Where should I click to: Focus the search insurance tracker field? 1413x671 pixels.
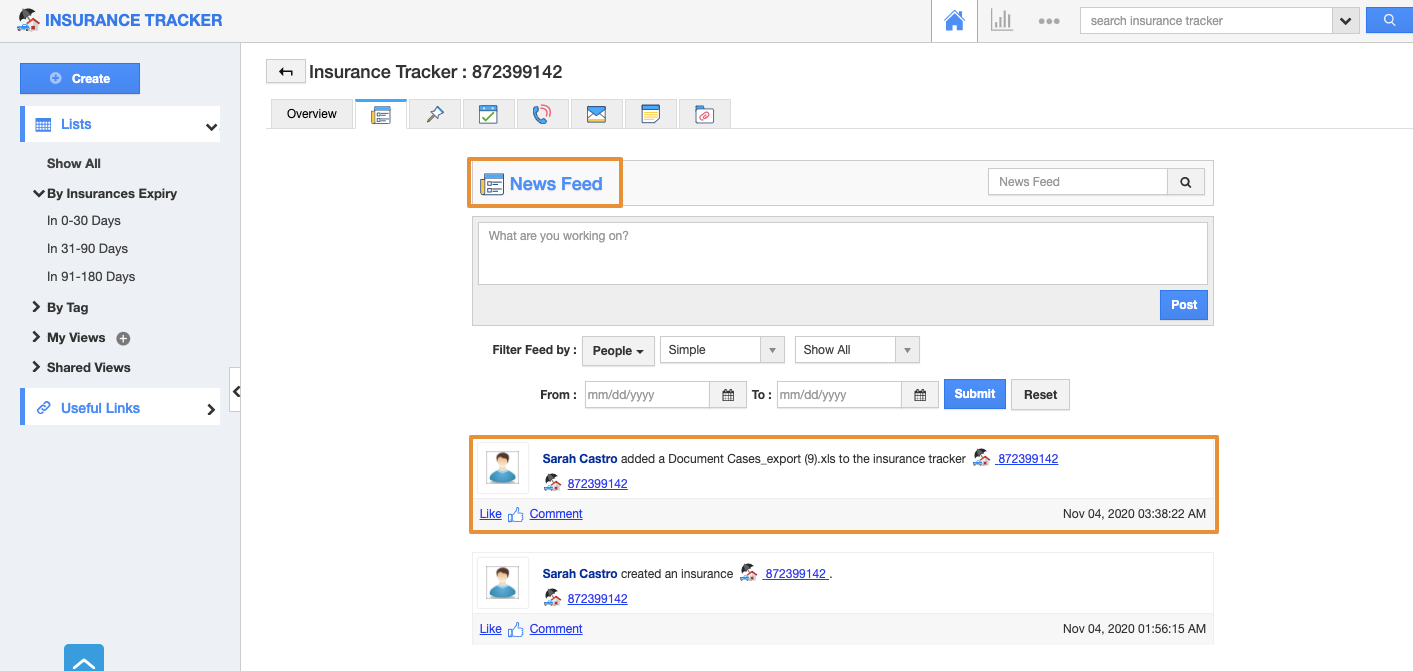point(1206,21)
